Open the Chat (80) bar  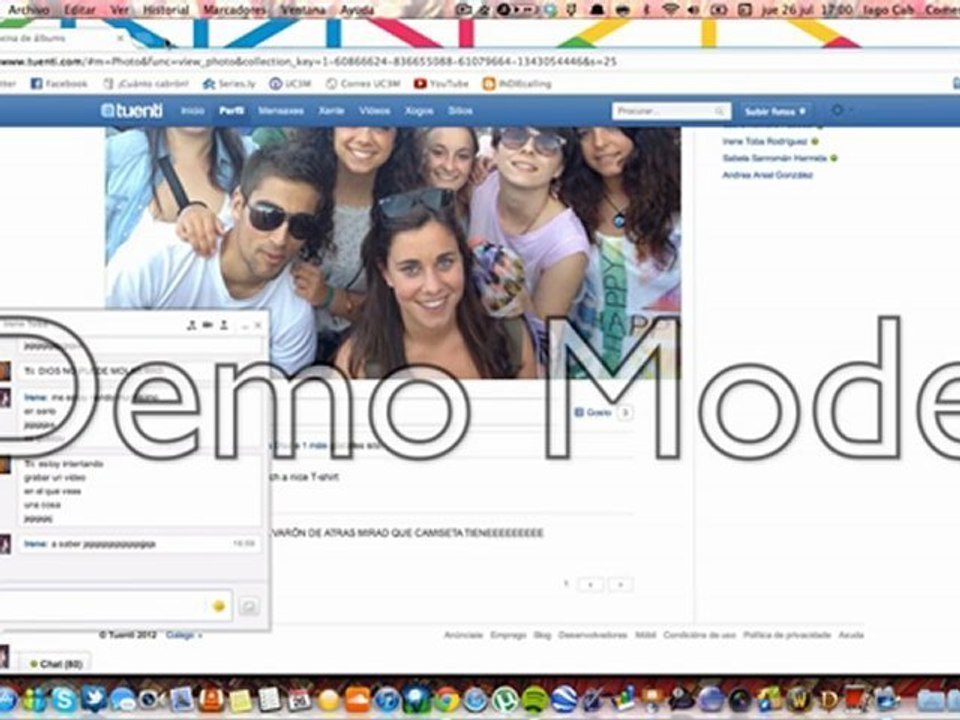click(56, 664)
